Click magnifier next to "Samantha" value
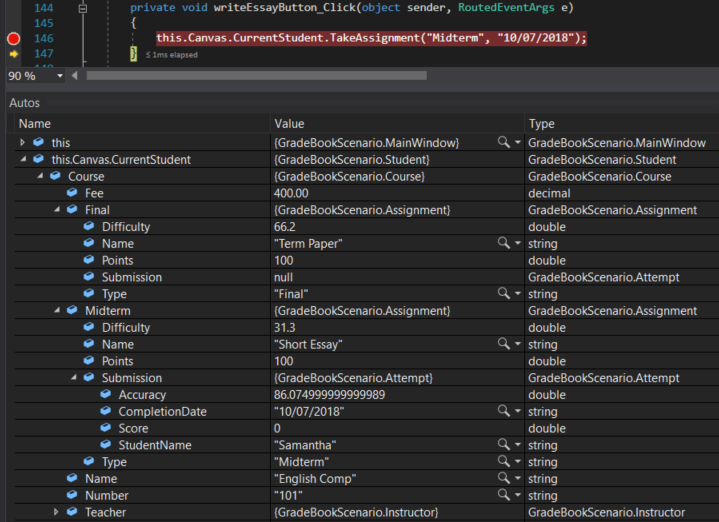 (503, 444)
